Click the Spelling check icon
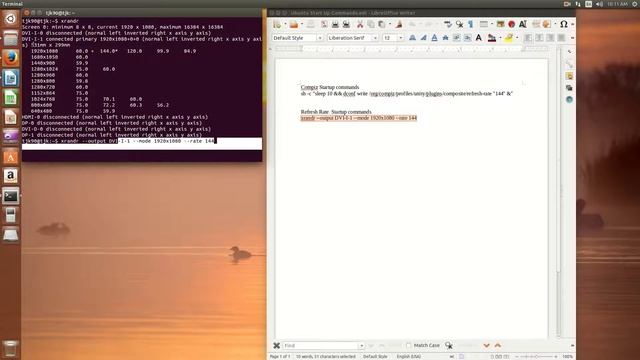 (x=448, y=24)
